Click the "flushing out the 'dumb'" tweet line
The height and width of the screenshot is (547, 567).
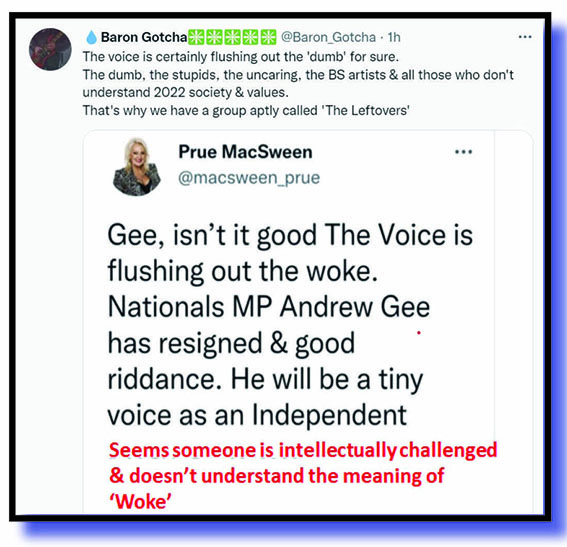[240, 57]
